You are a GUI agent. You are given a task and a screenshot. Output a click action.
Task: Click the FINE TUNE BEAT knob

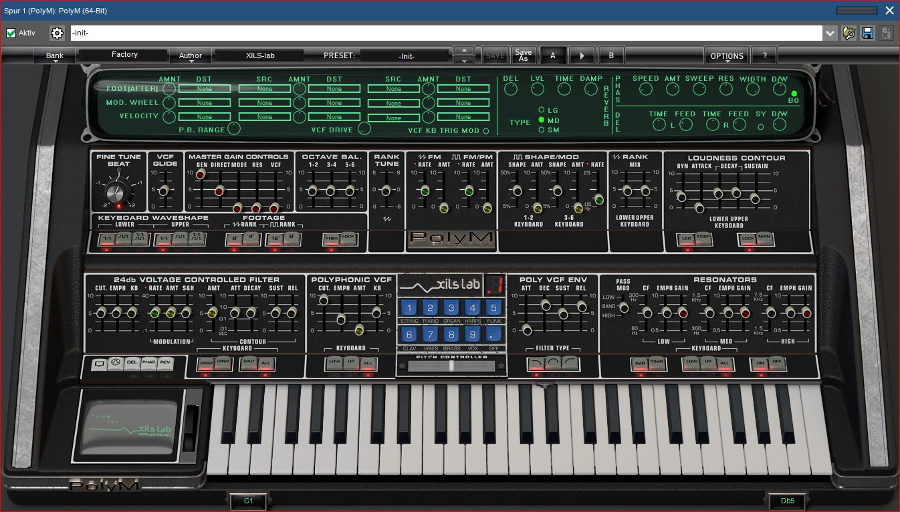coord(119,192)
